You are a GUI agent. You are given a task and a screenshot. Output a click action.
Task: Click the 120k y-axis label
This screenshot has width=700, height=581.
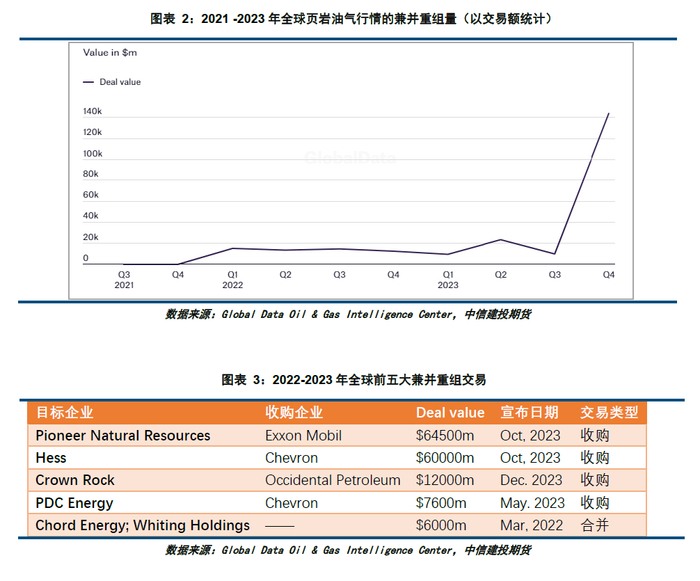click(92, 132)
